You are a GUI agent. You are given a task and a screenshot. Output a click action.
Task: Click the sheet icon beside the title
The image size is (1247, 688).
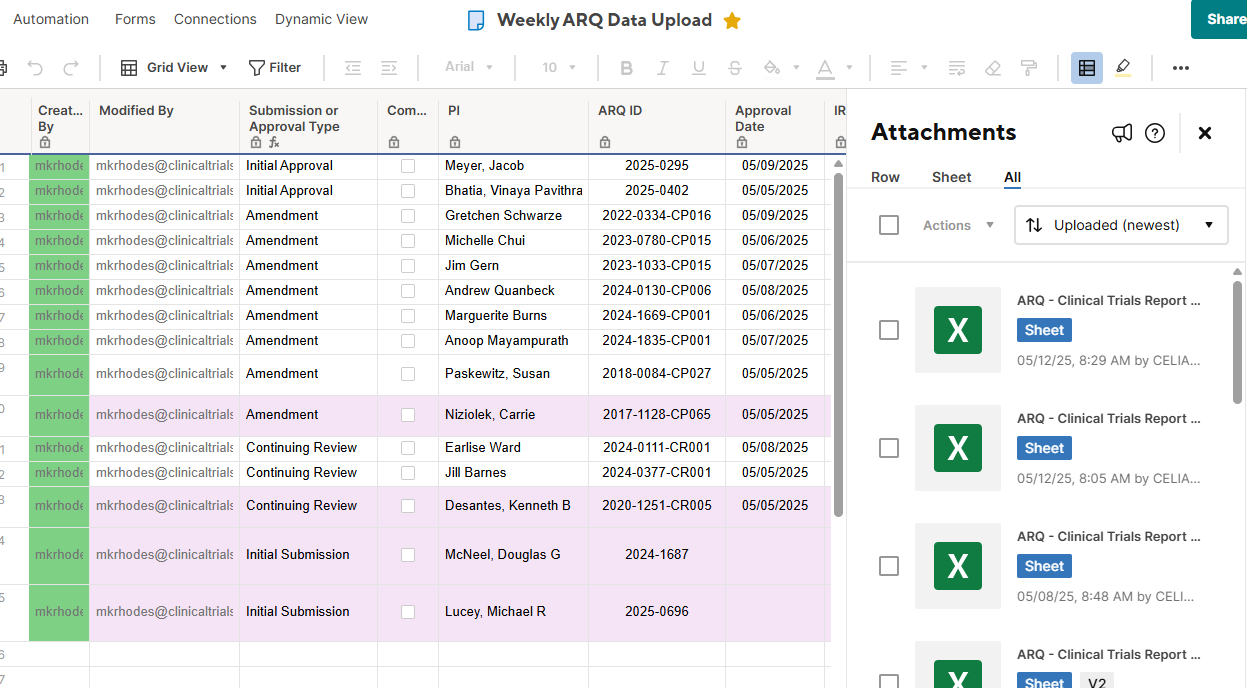click(x=477, y=20)
